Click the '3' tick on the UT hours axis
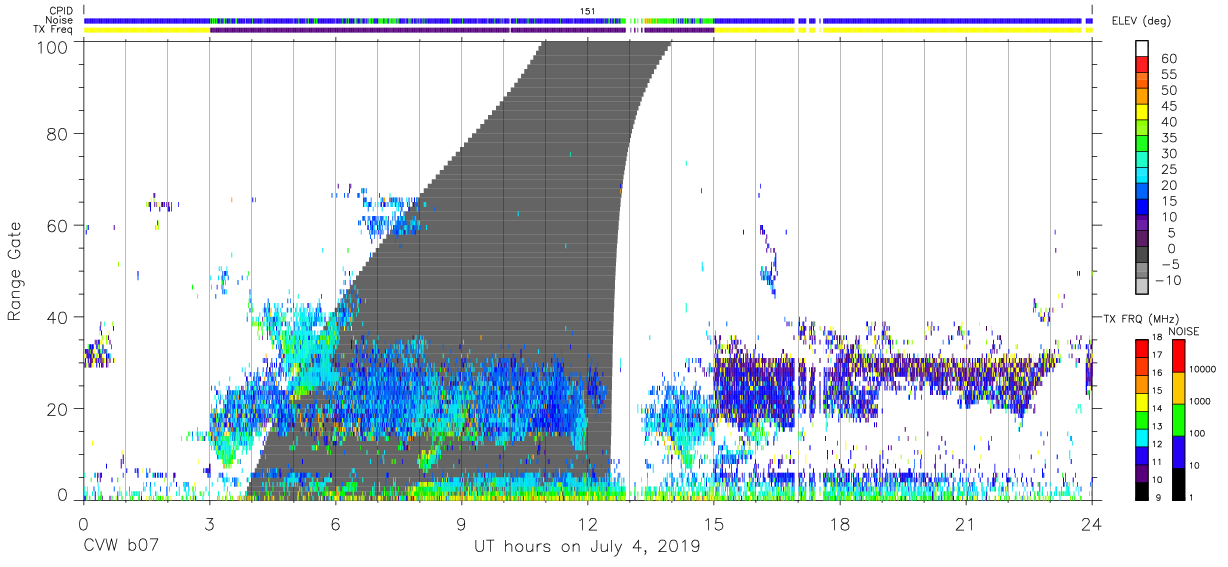 209,524
